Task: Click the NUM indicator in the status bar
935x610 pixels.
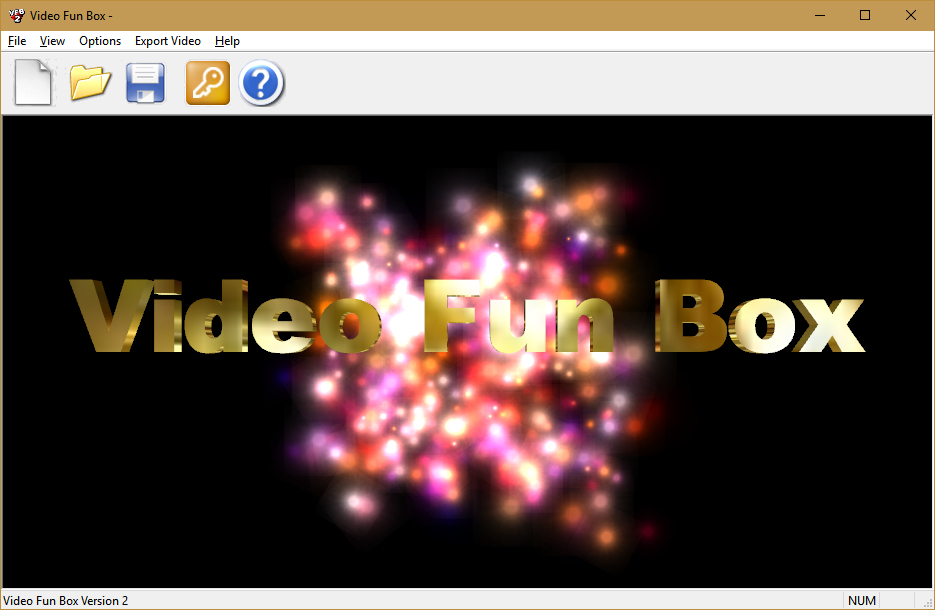Action: 862,600
